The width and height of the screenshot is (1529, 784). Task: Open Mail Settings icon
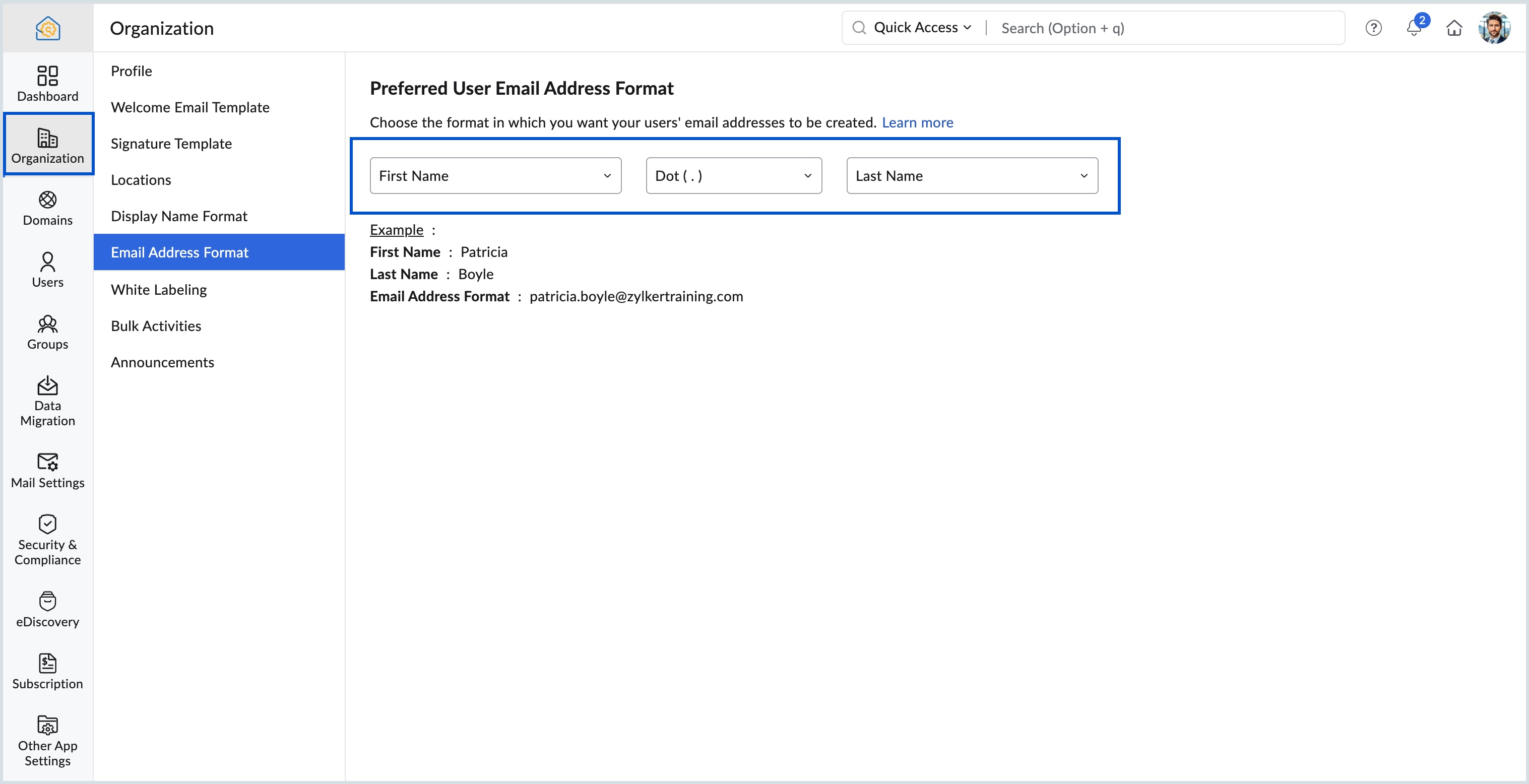pos(47,462)
